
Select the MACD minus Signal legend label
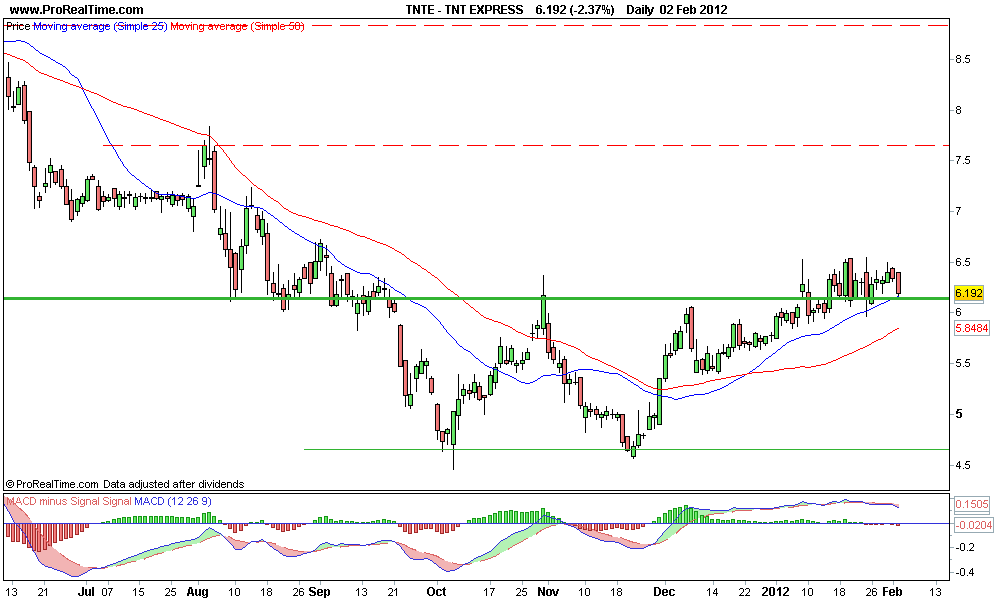pyautogui.click(x=53, y=501)
